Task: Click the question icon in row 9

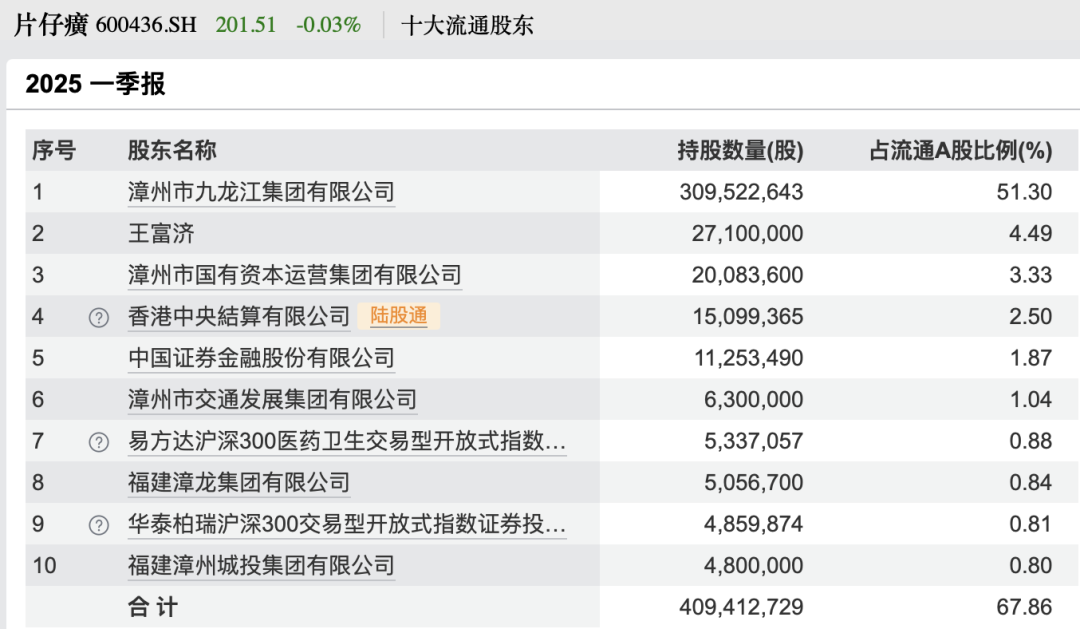Action: click(98, 525)
